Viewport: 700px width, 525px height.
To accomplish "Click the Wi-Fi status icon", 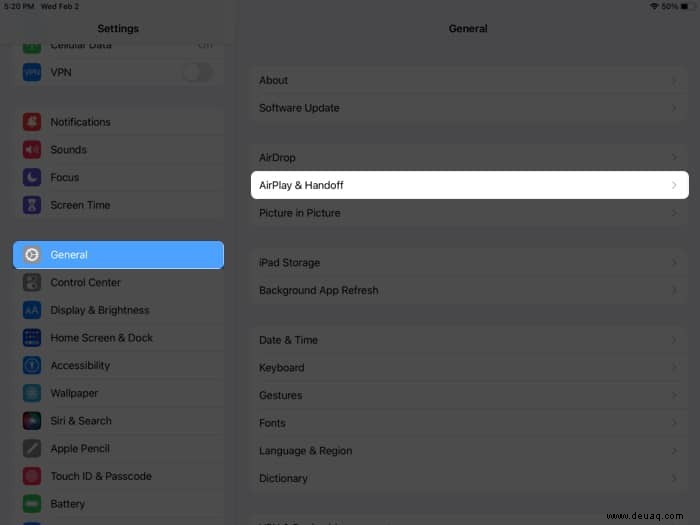I will coord(654,6).
